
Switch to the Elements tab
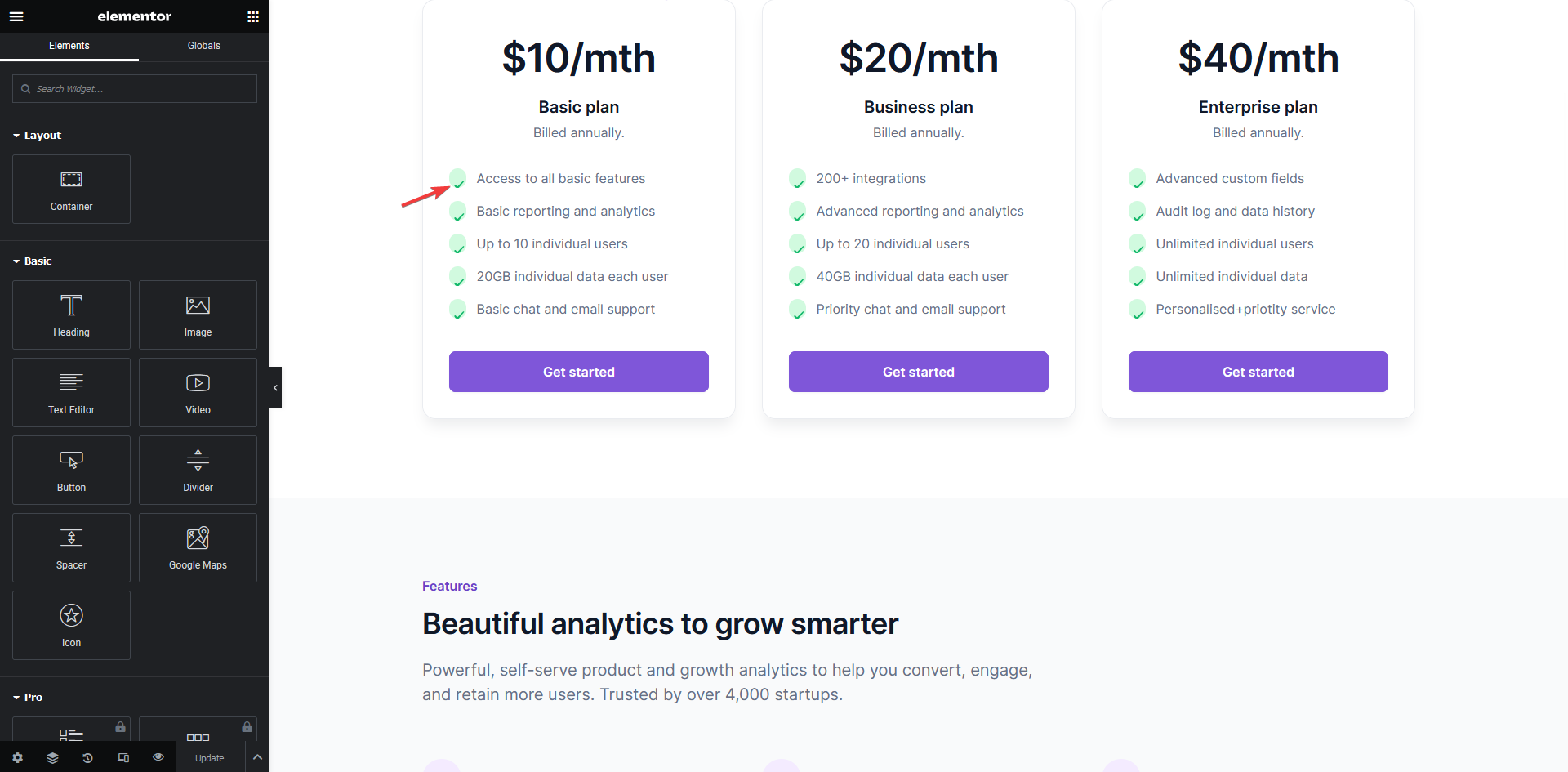coord(69,46)
